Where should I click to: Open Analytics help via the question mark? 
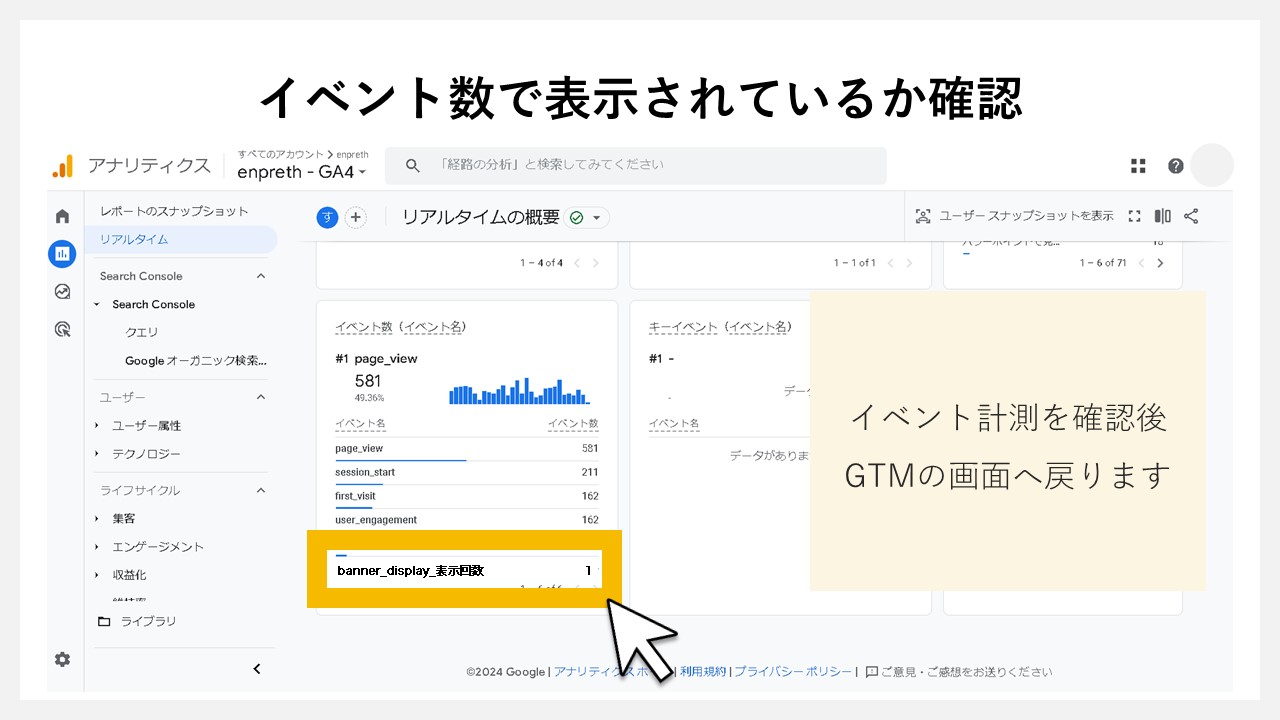(x=1175, y=165)
